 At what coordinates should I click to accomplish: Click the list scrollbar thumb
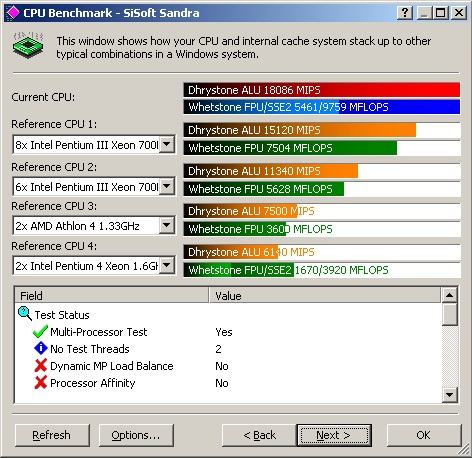point(449,314)
